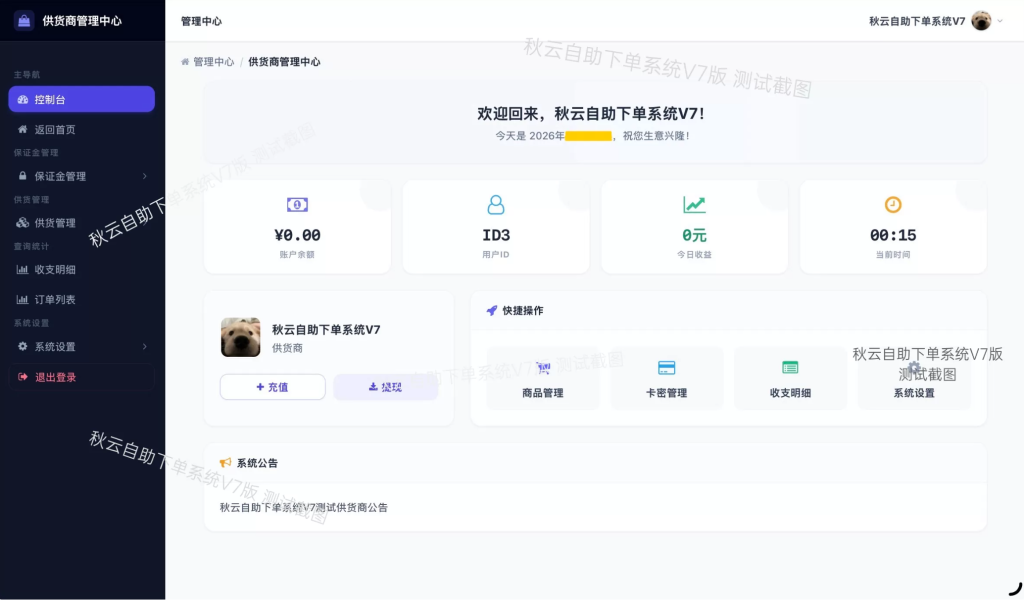This screenshot has height=605, width=1024.
Task: Click the avatar in the top-right header
Action: (x=981, y=21)
